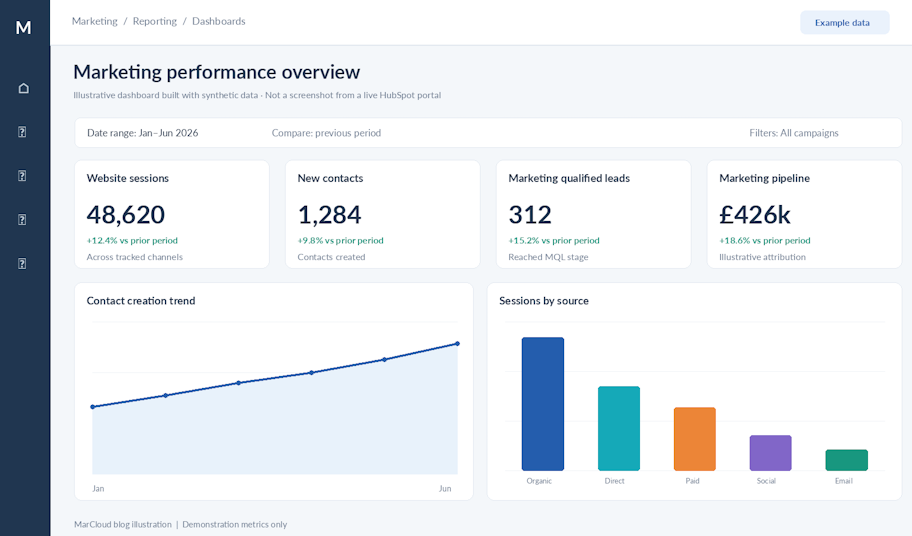Click the M logo in the sidebar
This screenshot has width=912, height=536.
(23, 27)
